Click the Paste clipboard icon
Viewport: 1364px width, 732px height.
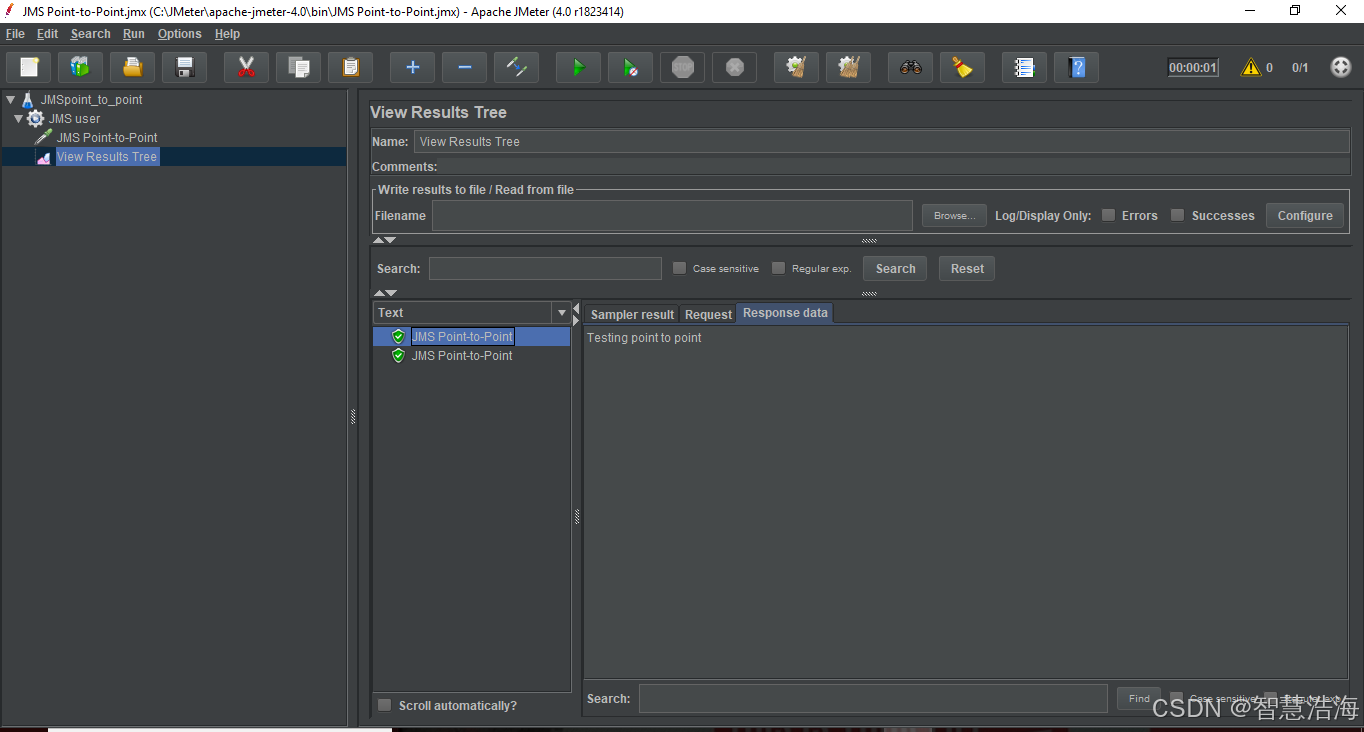pyautogui.click(x=351, y=67)
